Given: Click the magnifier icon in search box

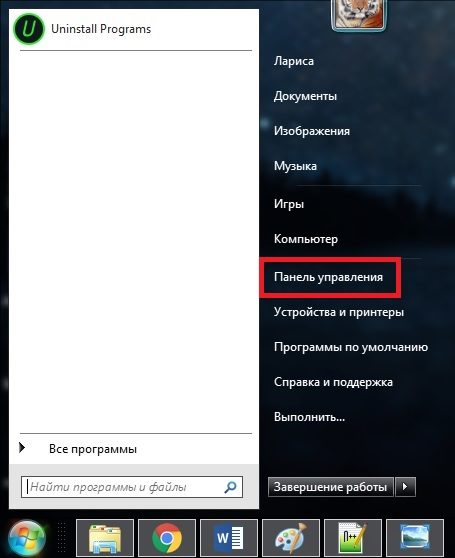Looking at the screenshot, I should [230, 487].
